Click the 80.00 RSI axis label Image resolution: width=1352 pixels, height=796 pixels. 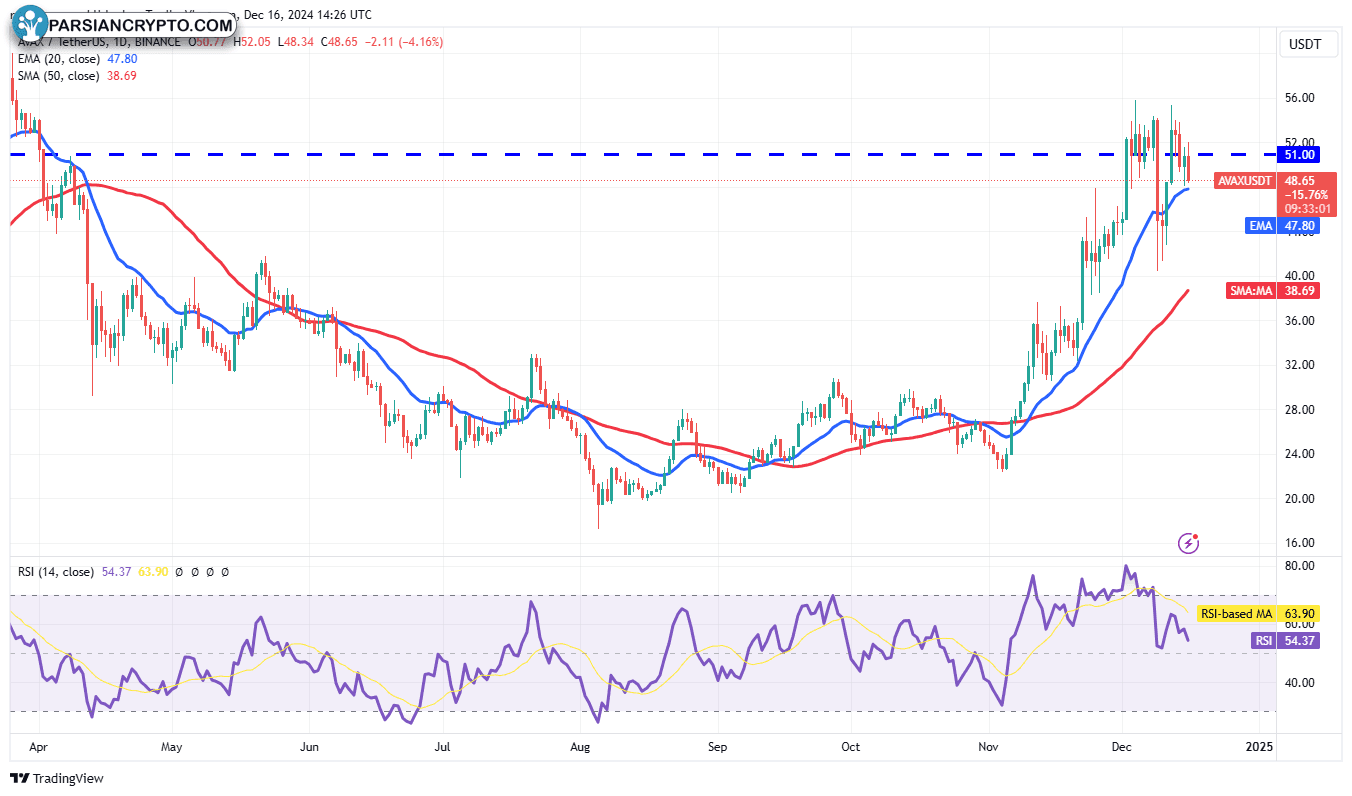pyautogui.click(x=1299, y=566)
